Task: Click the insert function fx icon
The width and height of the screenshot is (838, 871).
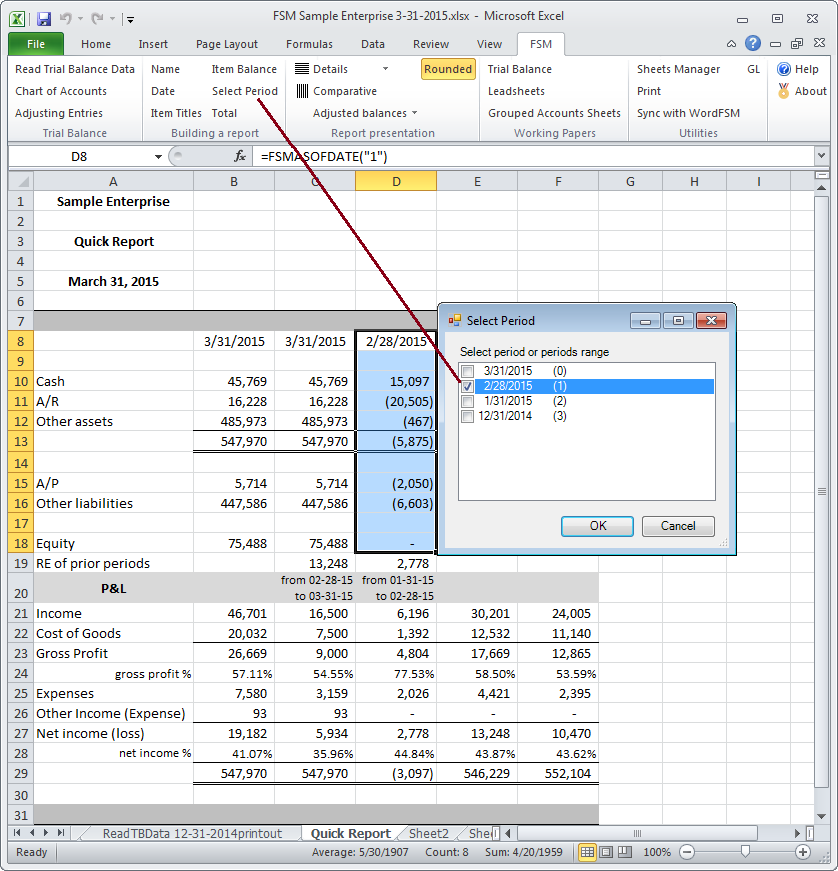Action: point(240,156)
